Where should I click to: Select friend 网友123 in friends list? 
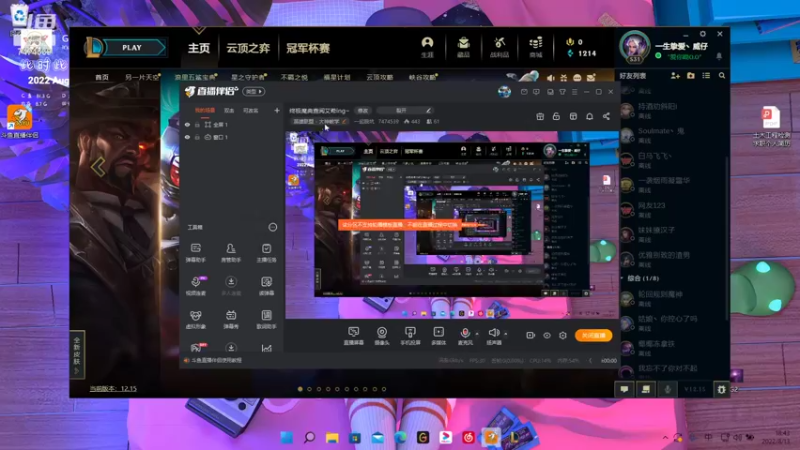[671, 209]
